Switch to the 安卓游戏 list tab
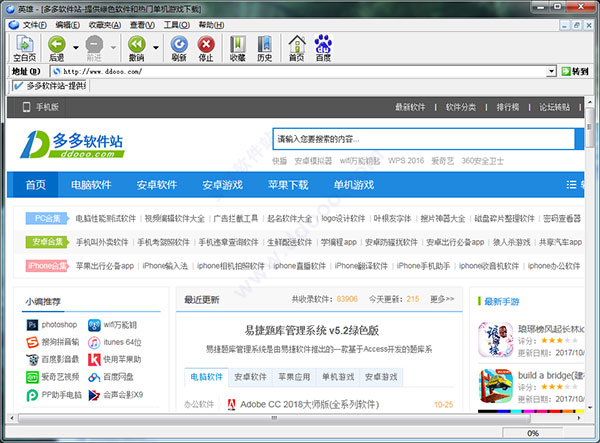The image size is (600, 443). [x=381, y=377]
